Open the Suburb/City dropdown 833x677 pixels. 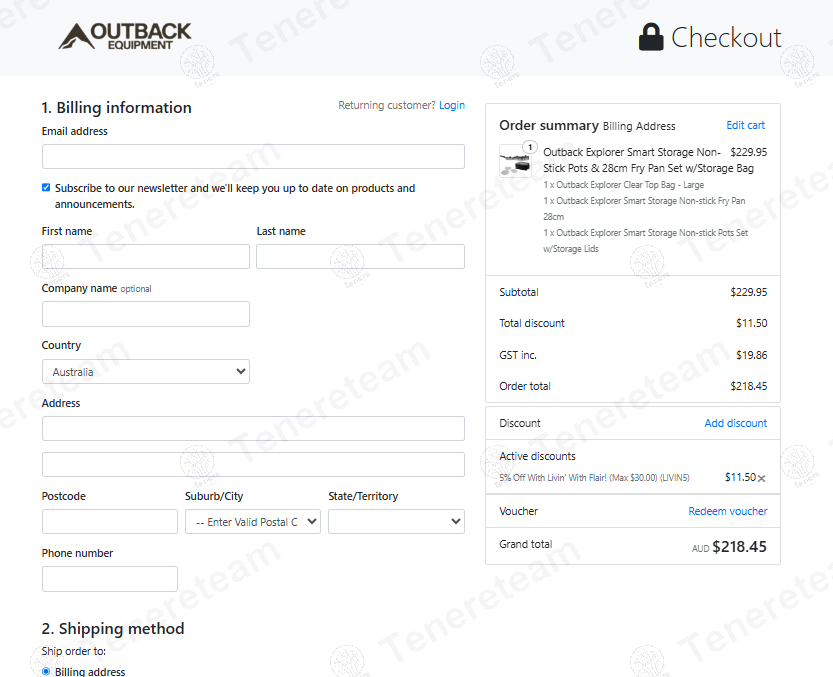point(253,521)
